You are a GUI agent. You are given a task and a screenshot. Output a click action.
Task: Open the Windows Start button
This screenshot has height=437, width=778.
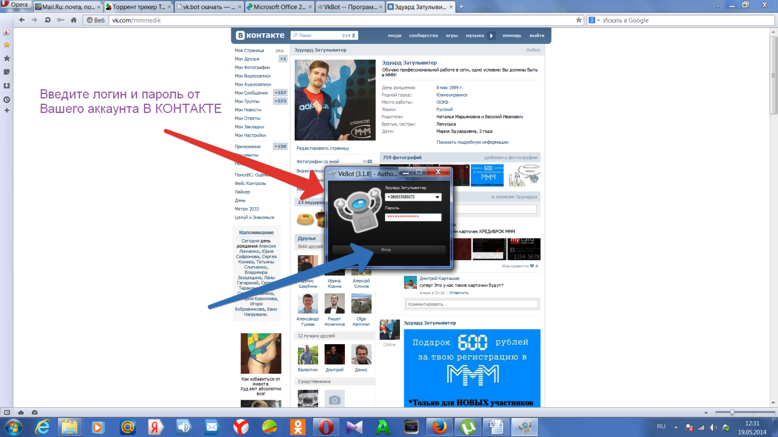pos(13,427)
